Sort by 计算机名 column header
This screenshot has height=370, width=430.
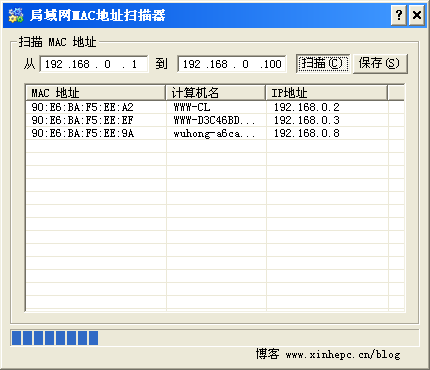[216, 93]
